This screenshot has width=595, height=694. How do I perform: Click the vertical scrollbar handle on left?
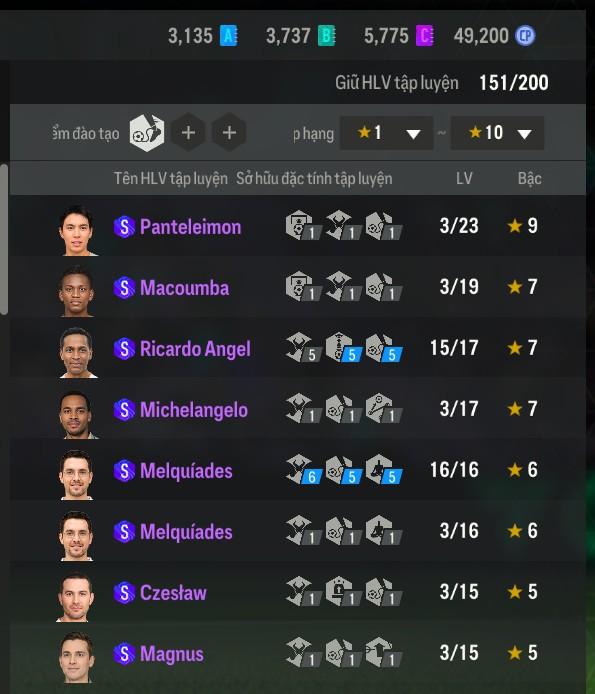(x=4, y=239)
